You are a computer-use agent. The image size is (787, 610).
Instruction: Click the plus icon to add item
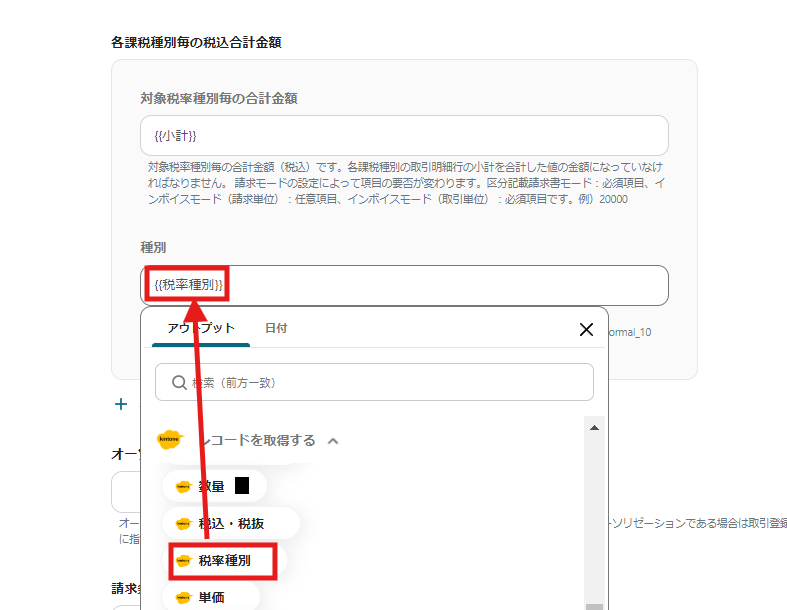coord(121,404)
